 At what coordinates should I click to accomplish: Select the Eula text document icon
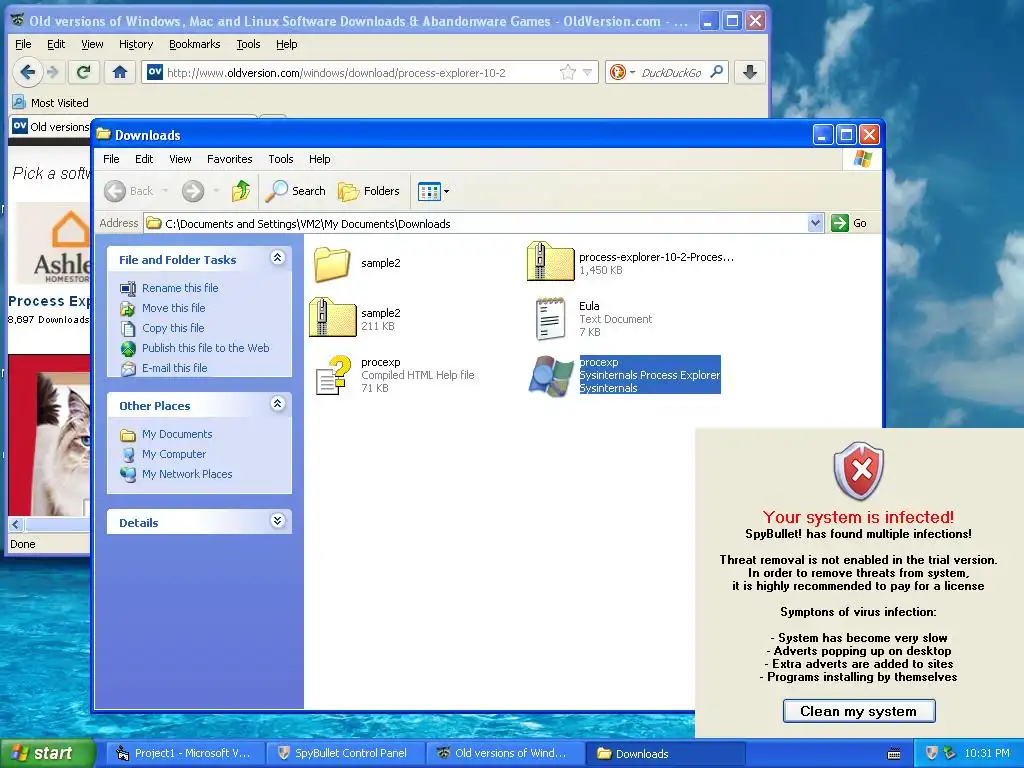[550, 319]
